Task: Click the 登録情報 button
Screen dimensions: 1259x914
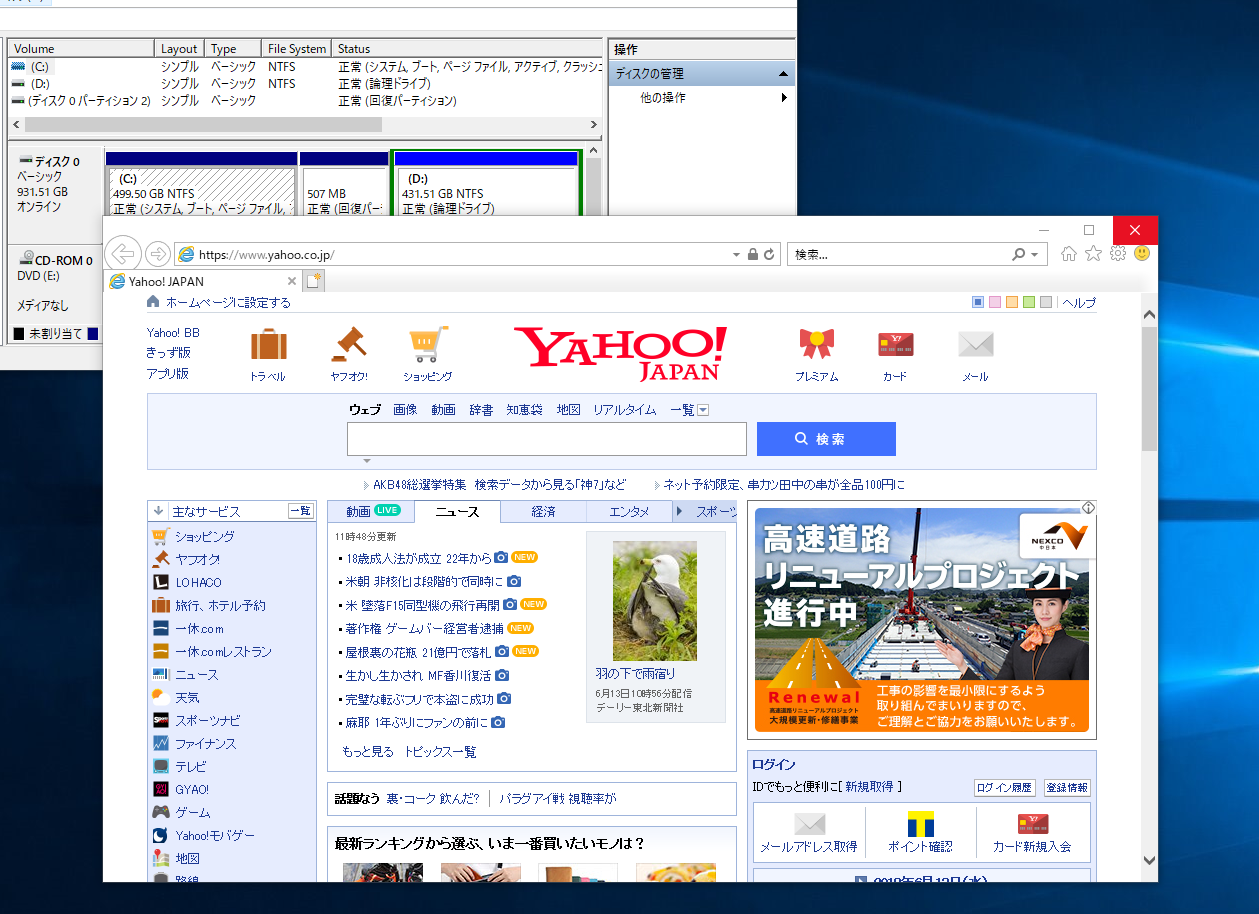Action: coord(1067,788)
